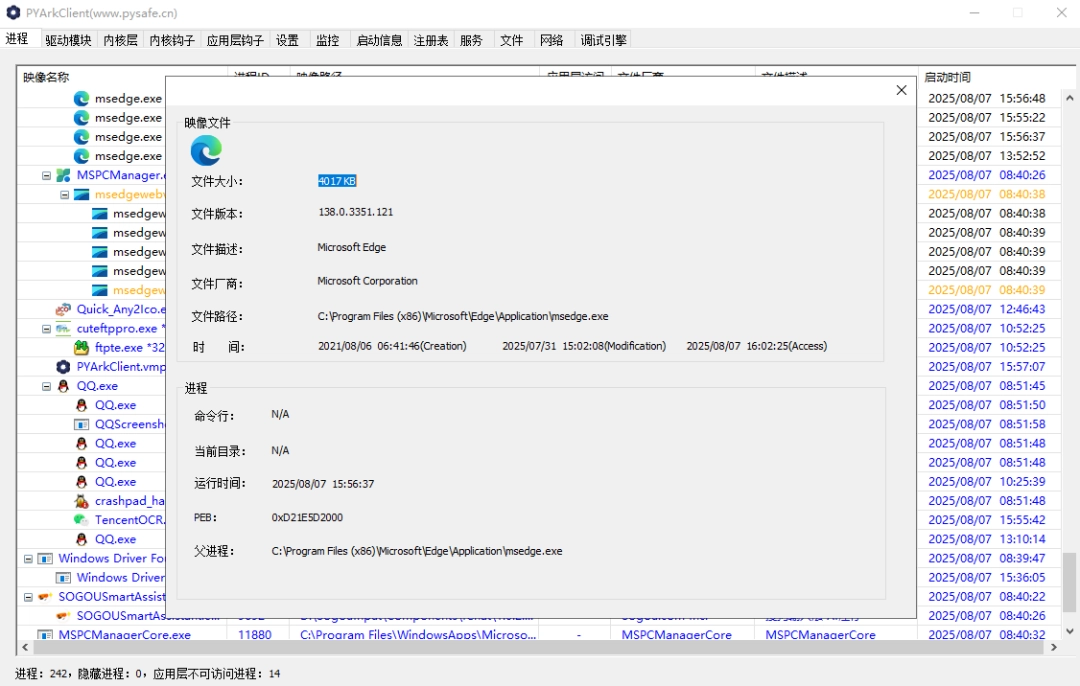Click the TencentOCR process icon
The image size is (1080, 686).
82,520
